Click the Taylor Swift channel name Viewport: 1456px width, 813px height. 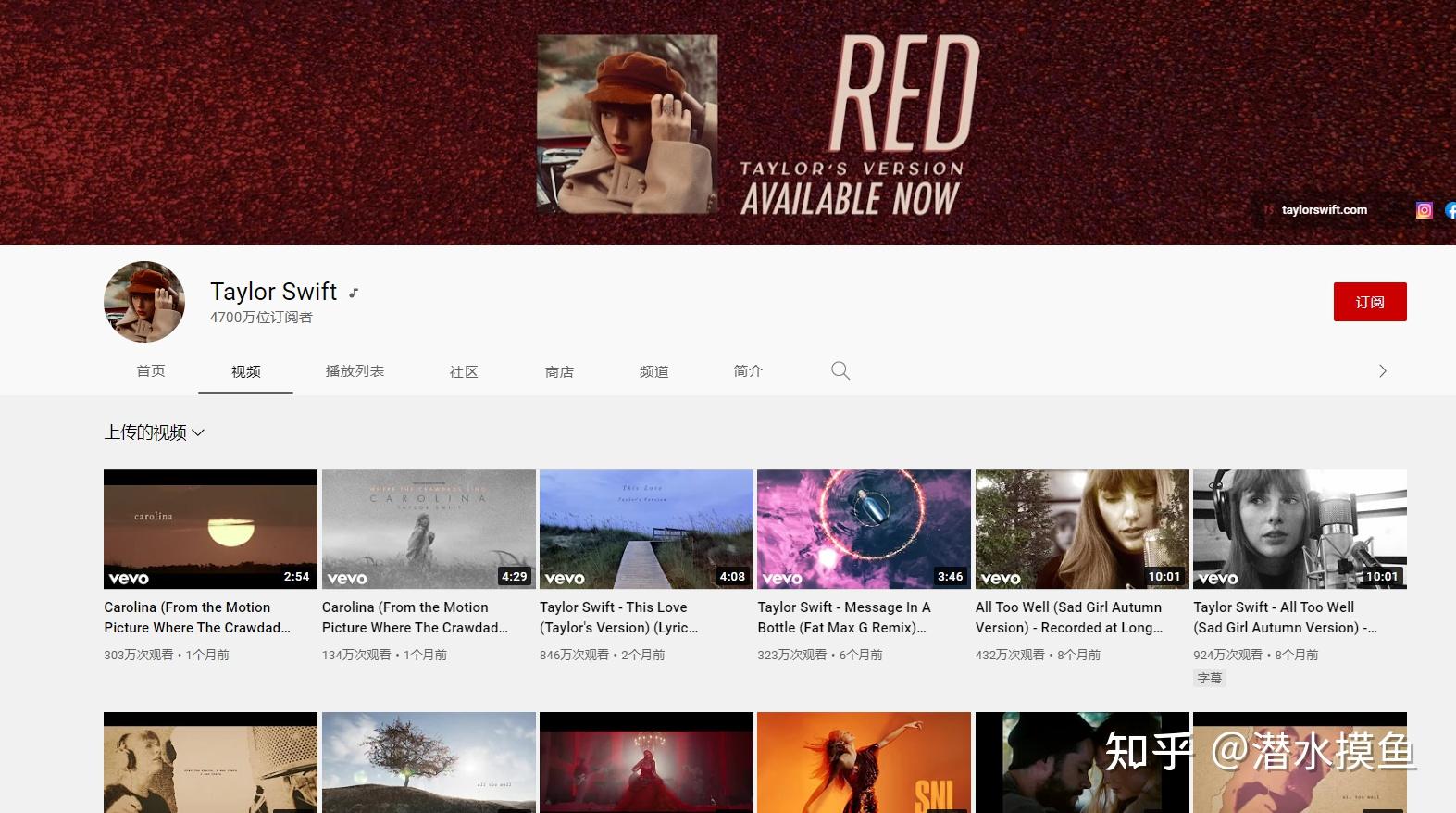[x=273, y=292]
